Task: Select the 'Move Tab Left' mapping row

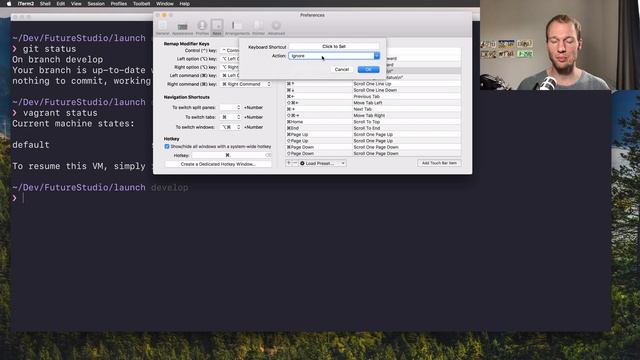Action: [x=373, y=103]
